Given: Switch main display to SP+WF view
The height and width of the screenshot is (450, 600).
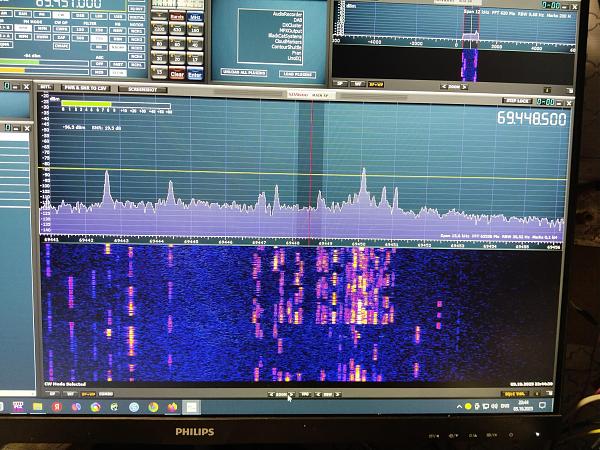Looking at the screenshot, I should [x=86, y=394].
